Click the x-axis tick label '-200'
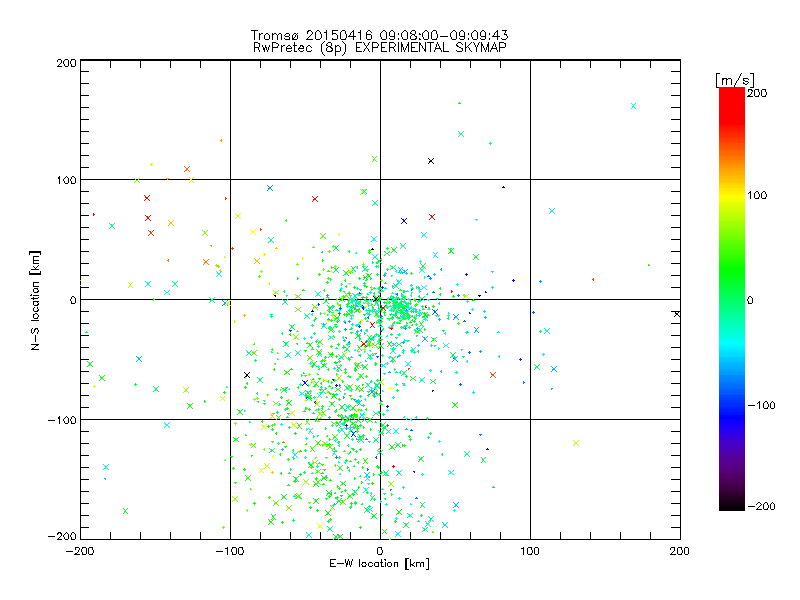The width and height of the screenshot is (800, 600). point(80,551)
